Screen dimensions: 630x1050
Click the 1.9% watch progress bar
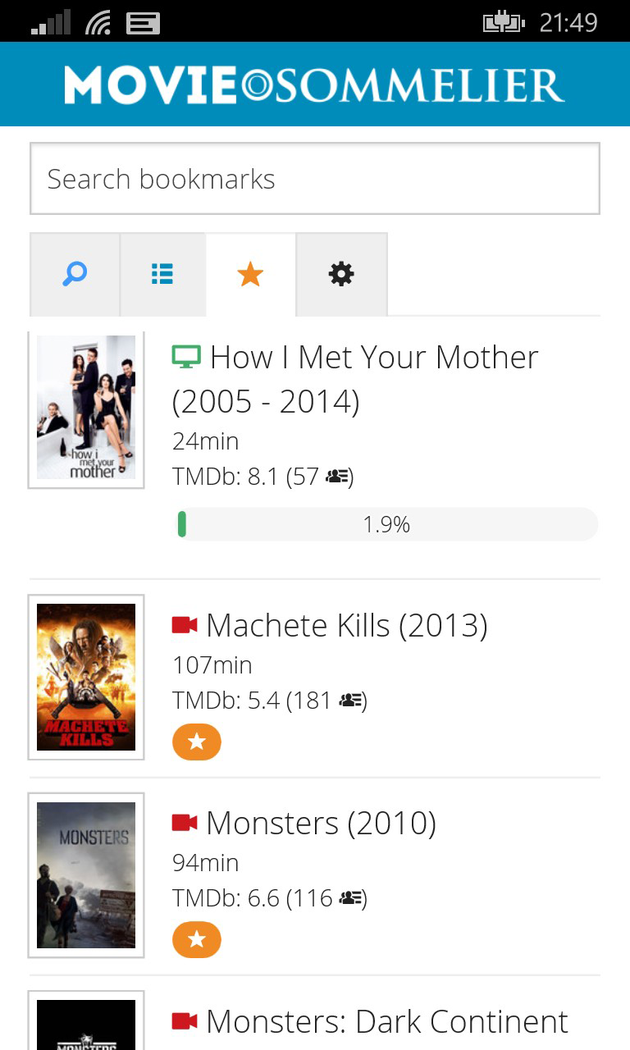[x=386, y=524]
